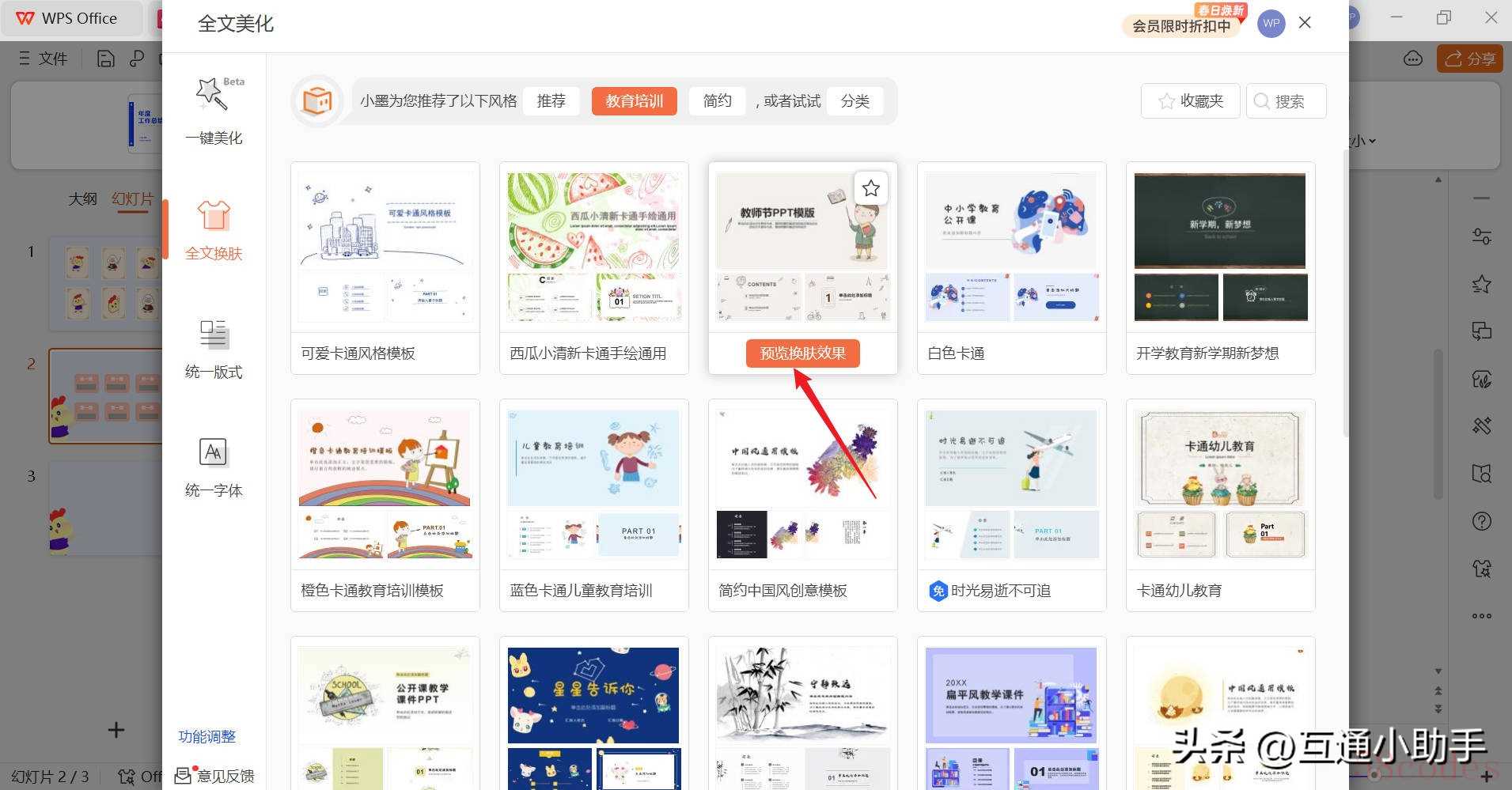Click the 幻灯片 2 / 3 status text
This screenshot has height=790, width=1512.
(x=50, y=777)
